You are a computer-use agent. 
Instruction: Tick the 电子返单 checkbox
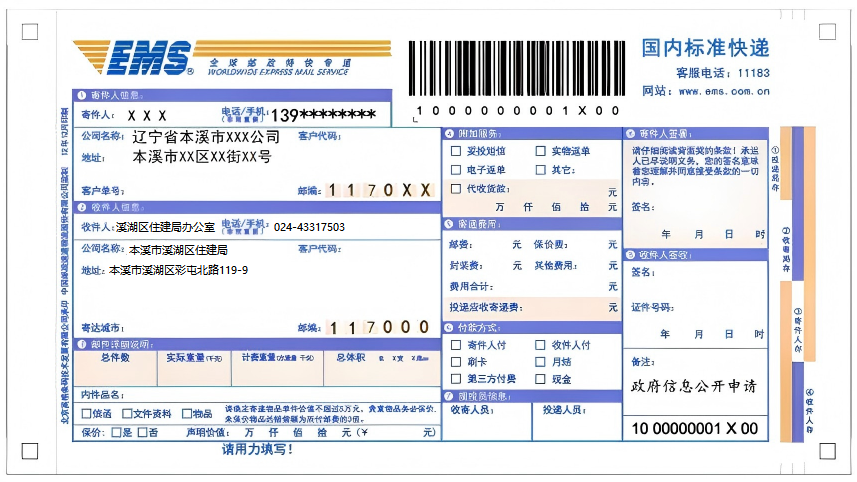[456, 170]
